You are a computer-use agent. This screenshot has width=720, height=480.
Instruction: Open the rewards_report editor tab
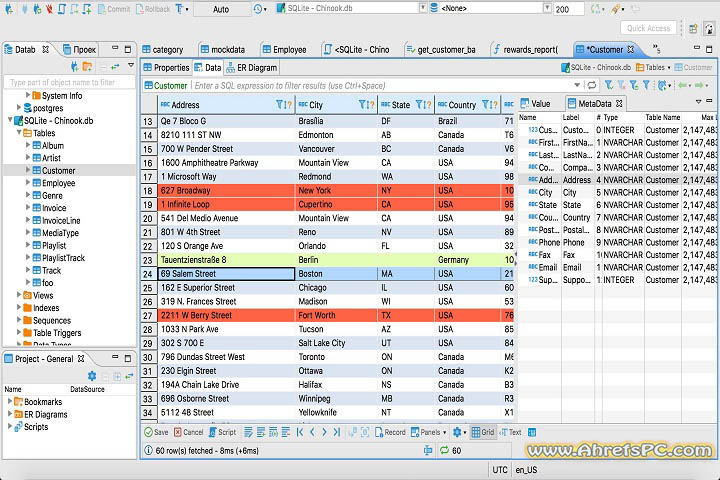coord(526,50)
